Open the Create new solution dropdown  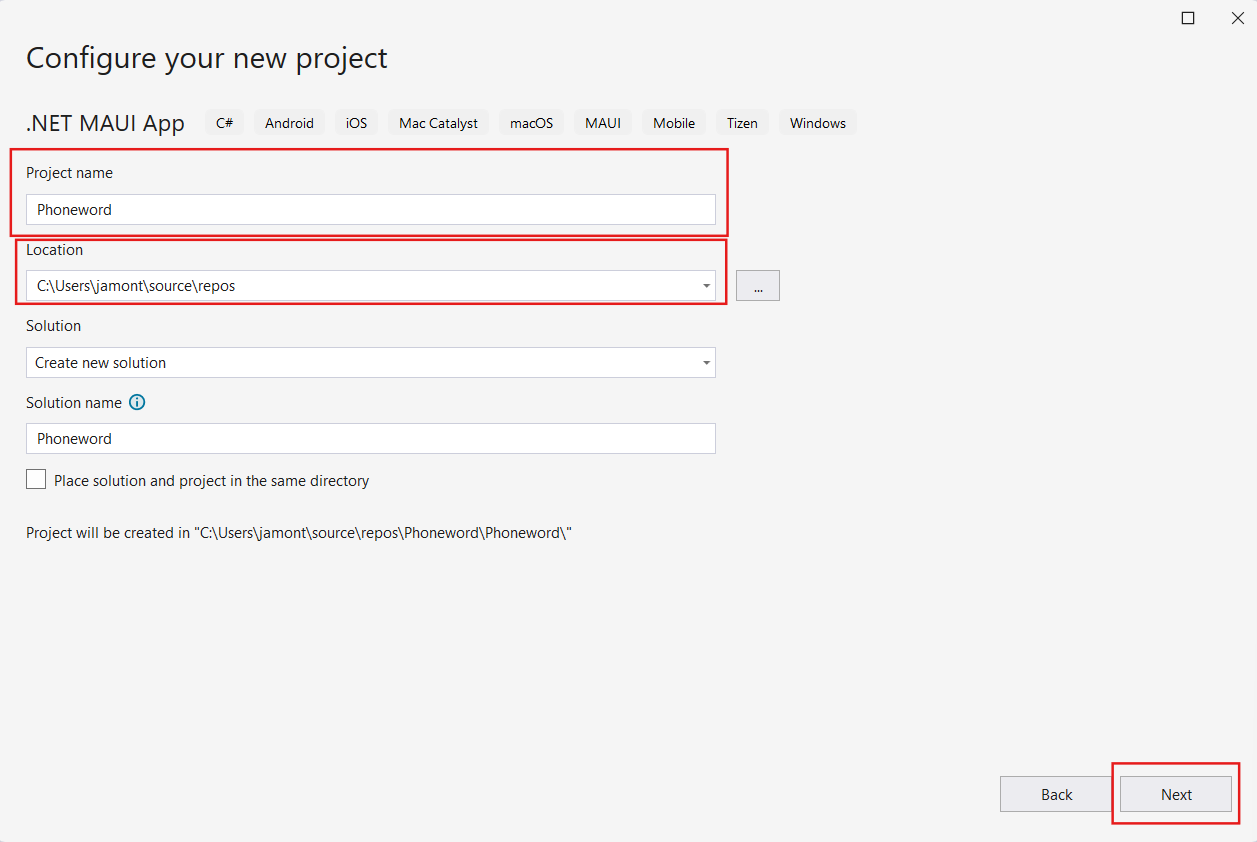(x=706, y=362)
